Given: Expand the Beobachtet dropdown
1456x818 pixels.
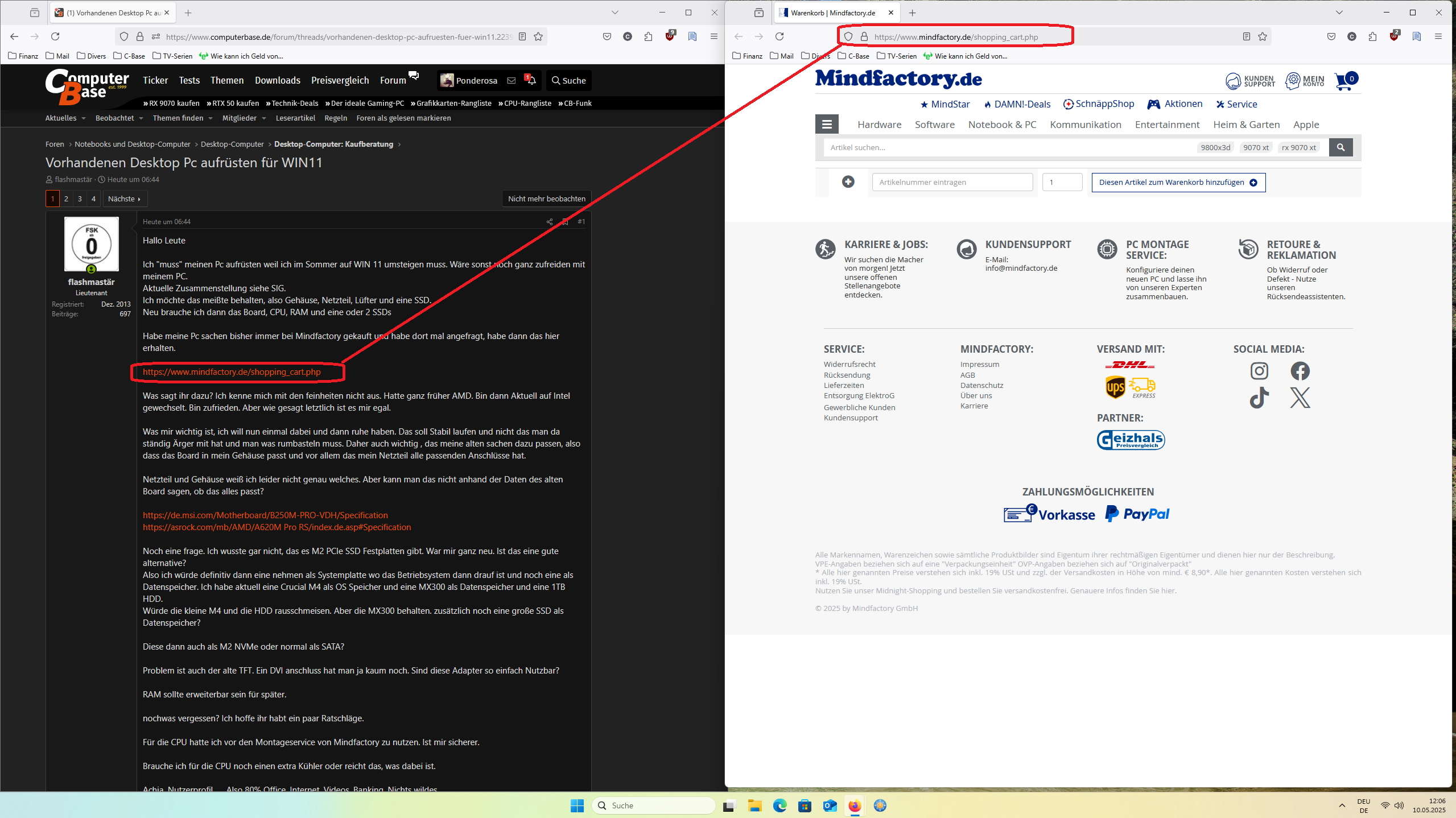Looking at the screenshot, I should (x=118, y=118).
